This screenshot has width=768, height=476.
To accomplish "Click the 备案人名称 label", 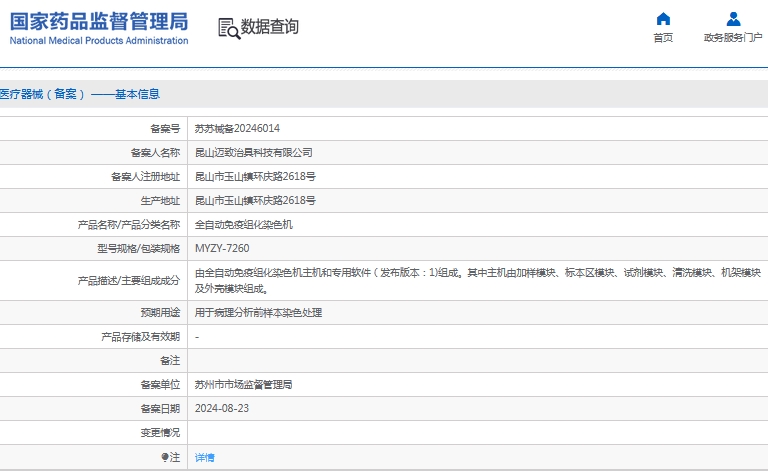I will click(155, 153).
